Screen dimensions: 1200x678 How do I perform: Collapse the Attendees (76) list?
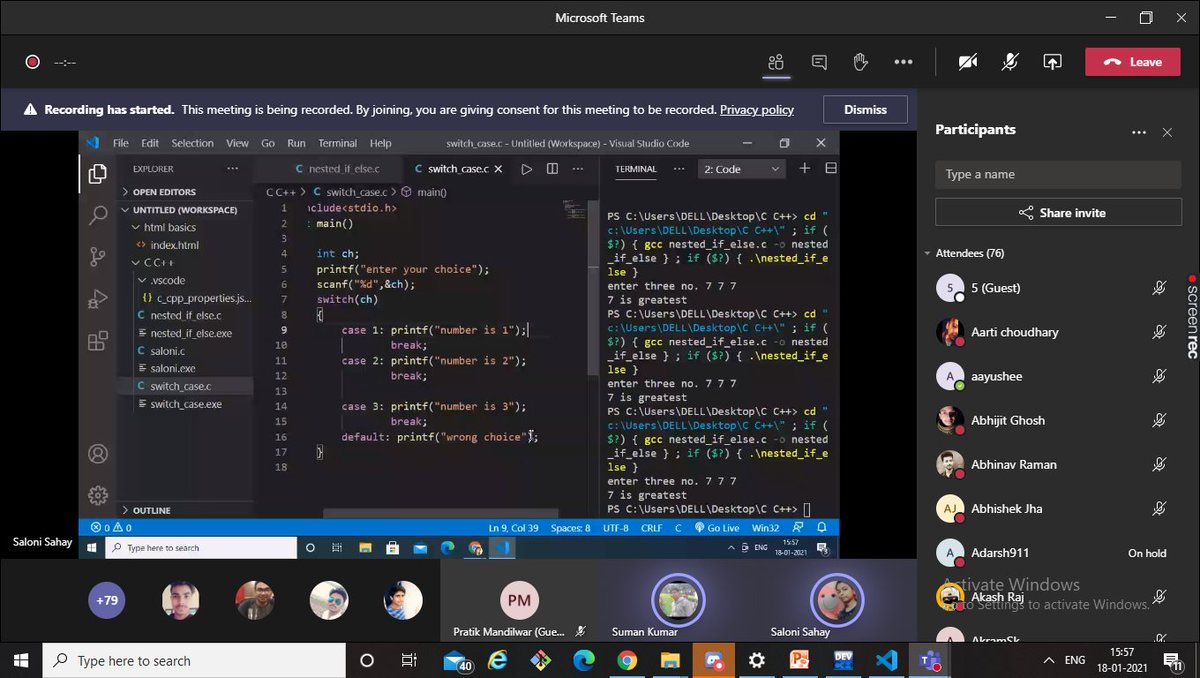(926, 253)
